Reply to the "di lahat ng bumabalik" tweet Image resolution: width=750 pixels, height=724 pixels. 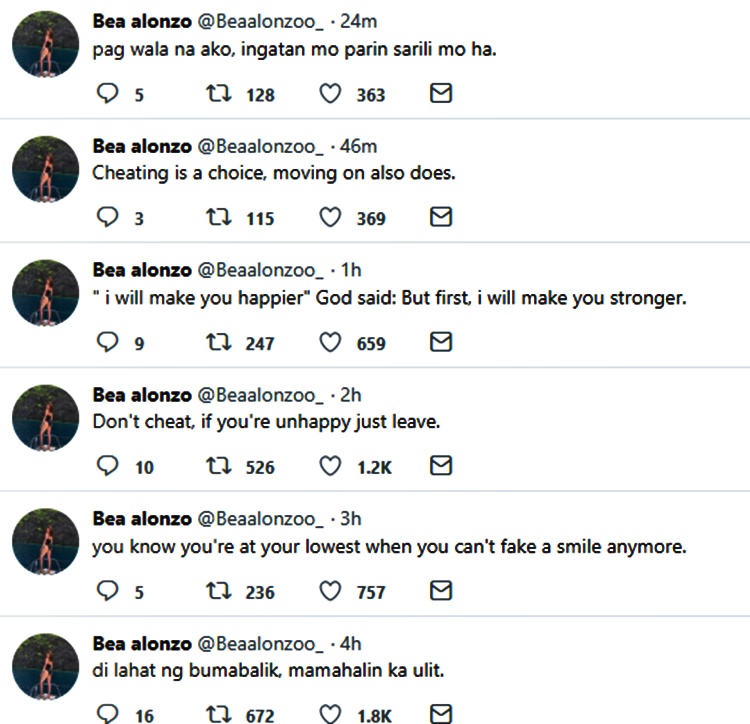(x=107, y=714)
